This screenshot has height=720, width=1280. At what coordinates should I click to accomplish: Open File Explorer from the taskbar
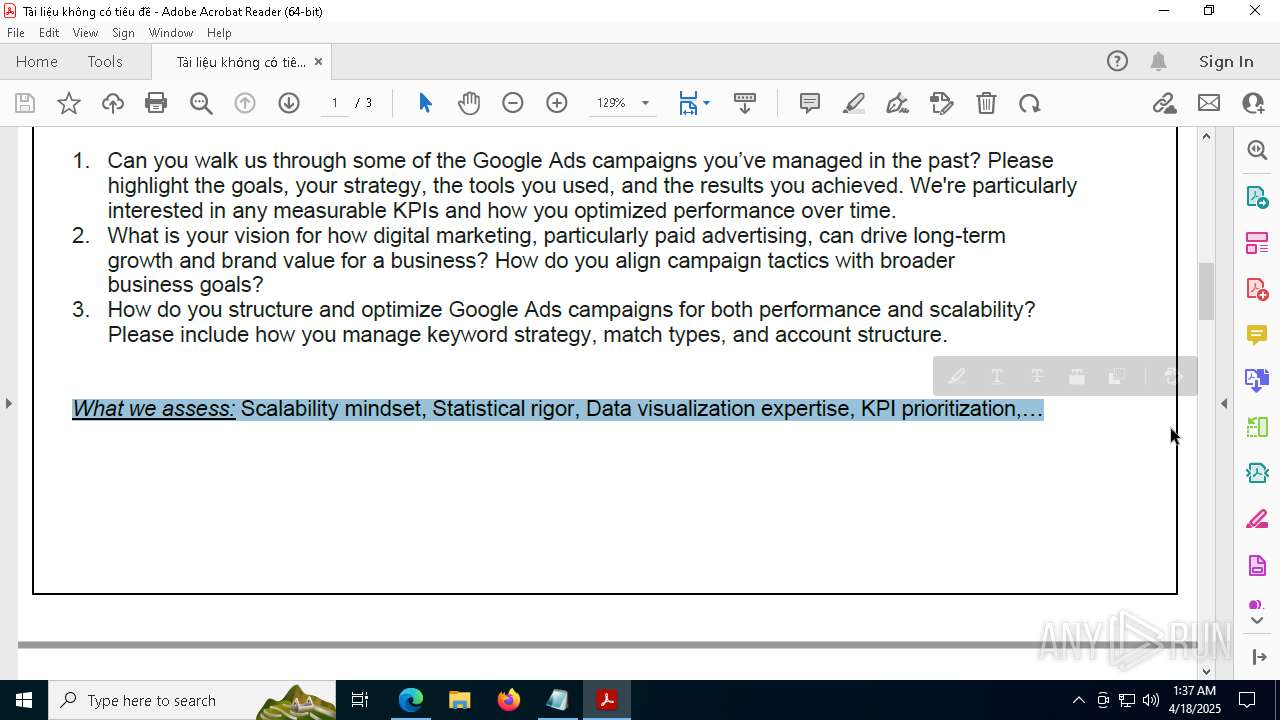460,700
